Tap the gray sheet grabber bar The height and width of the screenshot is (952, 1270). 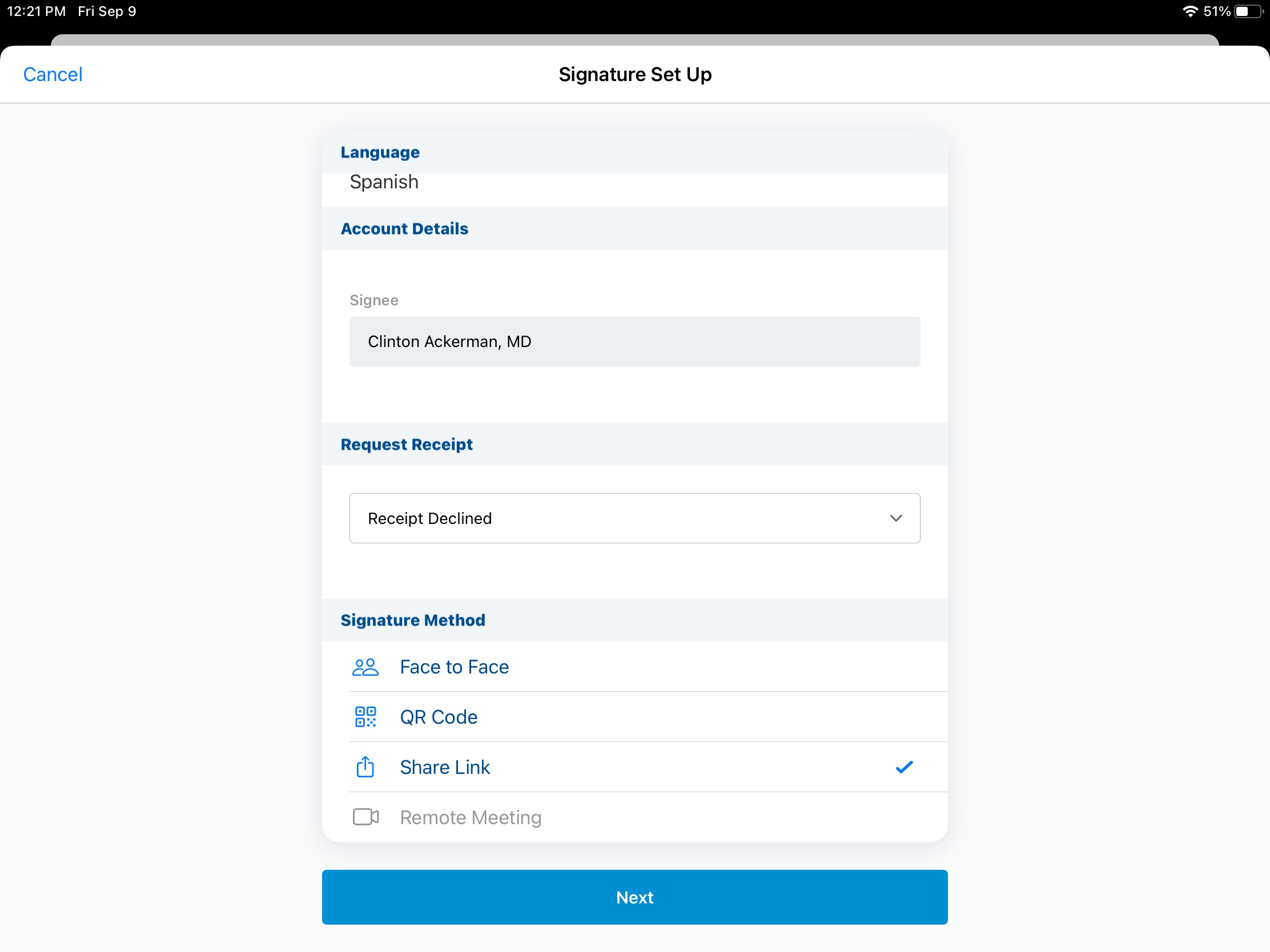[634, 39]
